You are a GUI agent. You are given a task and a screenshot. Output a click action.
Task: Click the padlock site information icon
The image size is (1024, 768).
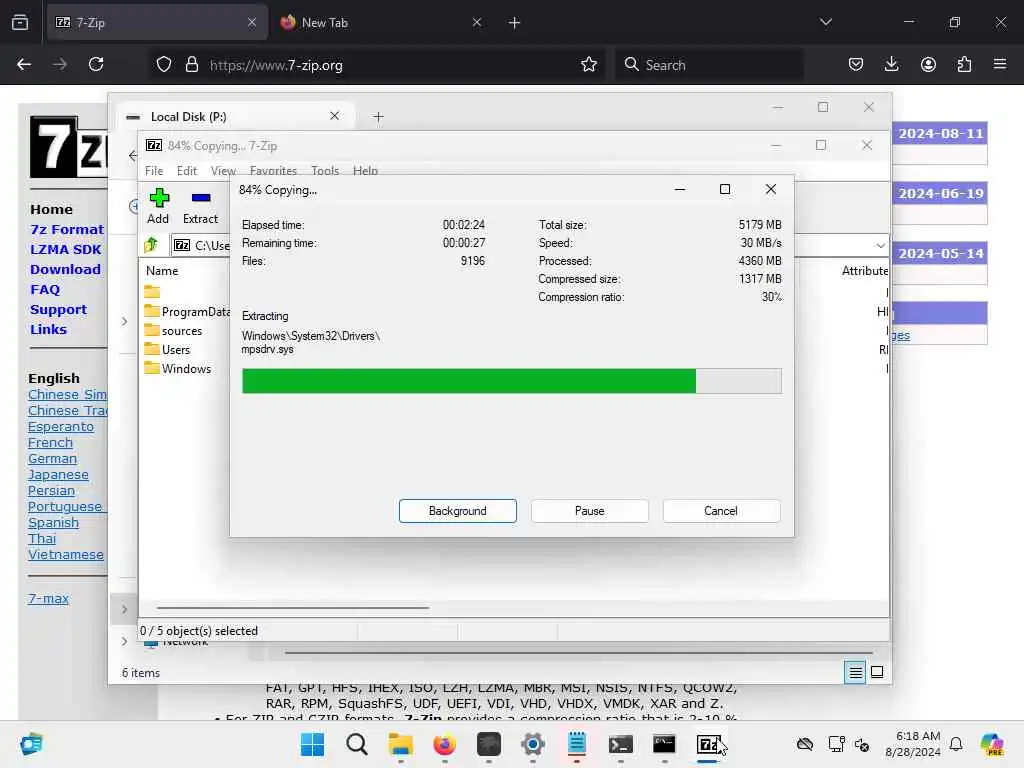(x=191, y=64)
